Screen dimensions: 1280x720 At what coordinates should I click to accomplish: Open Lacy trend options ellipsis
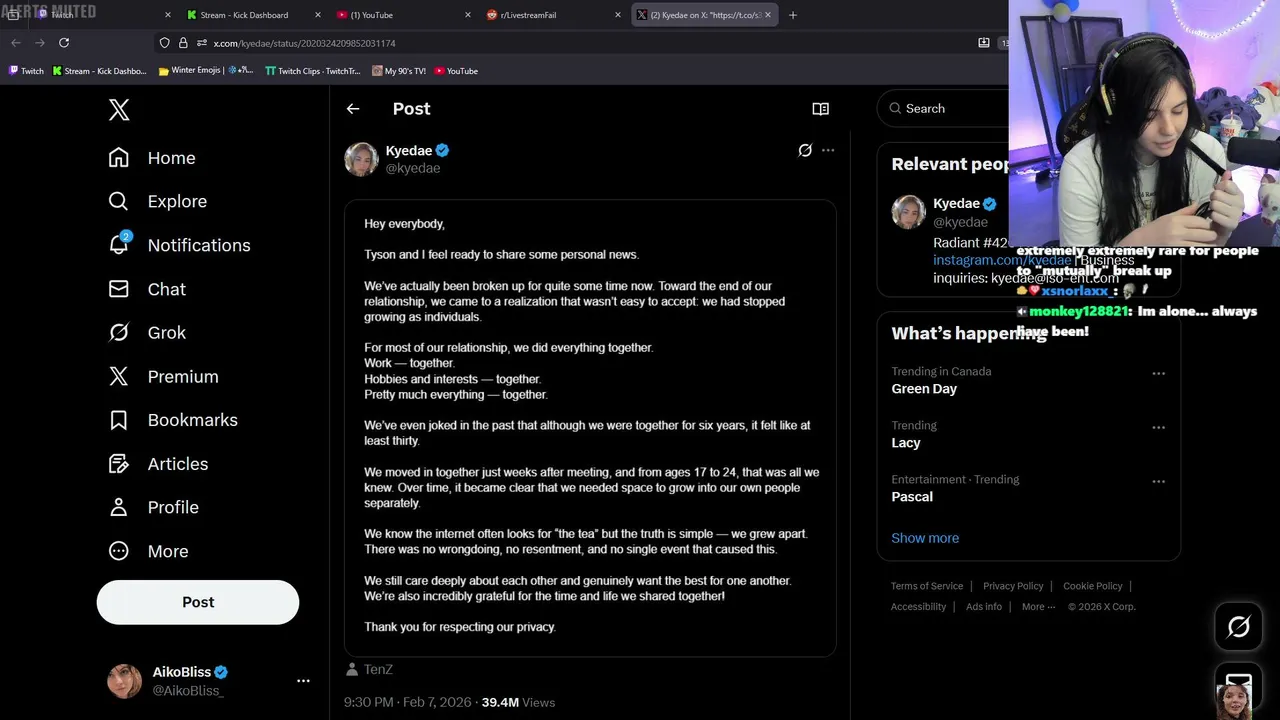pyautogui.click(x=1158, y=427)
